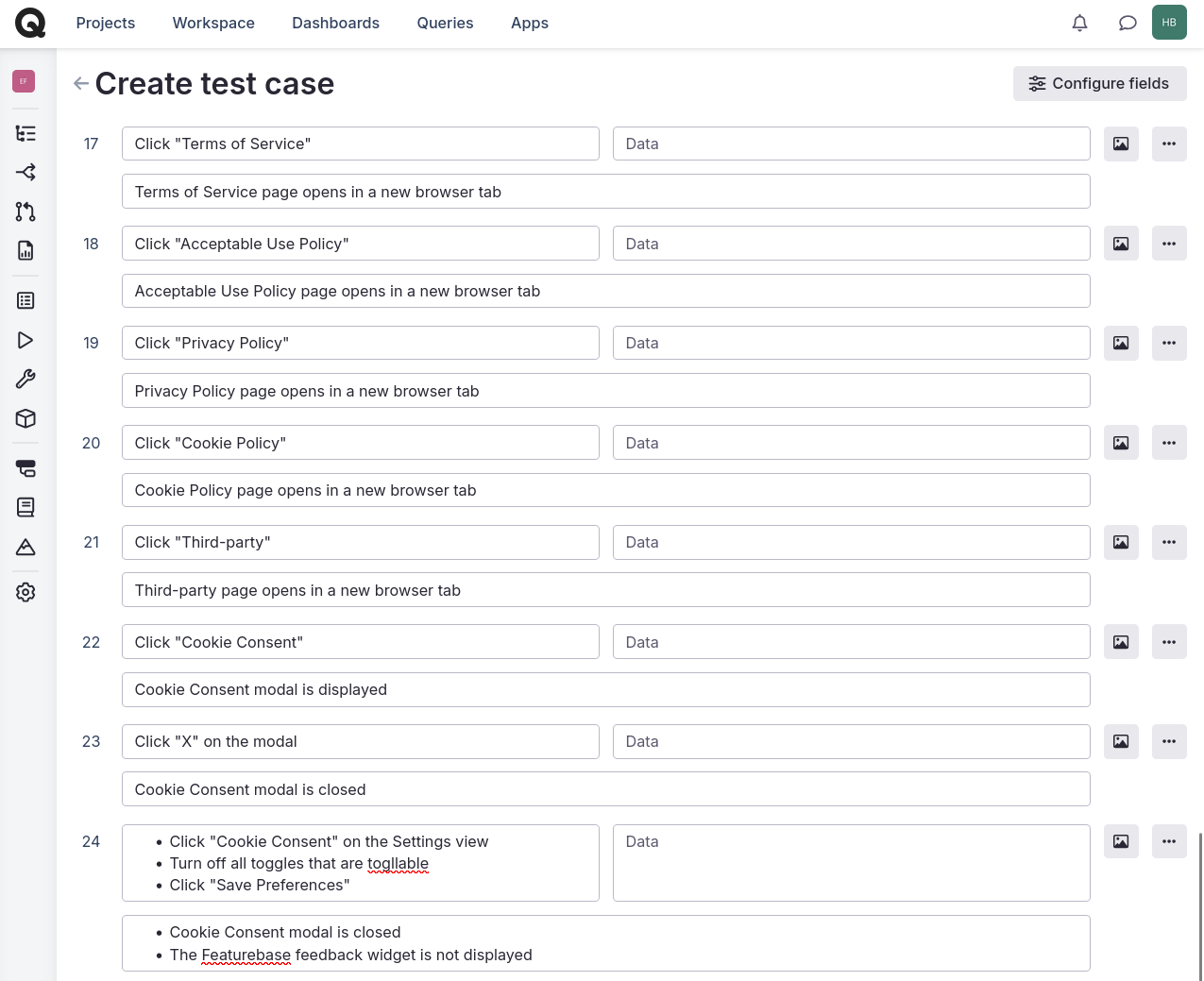Open more options for step 21
Viewport: 1204px width, 981px height.
pos(1169,543)
